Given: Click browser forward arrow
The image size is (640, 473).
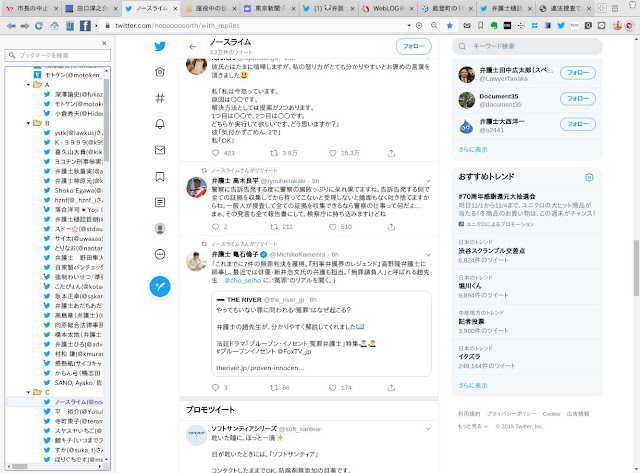Looking at the screenshot, I should point(25,26).
